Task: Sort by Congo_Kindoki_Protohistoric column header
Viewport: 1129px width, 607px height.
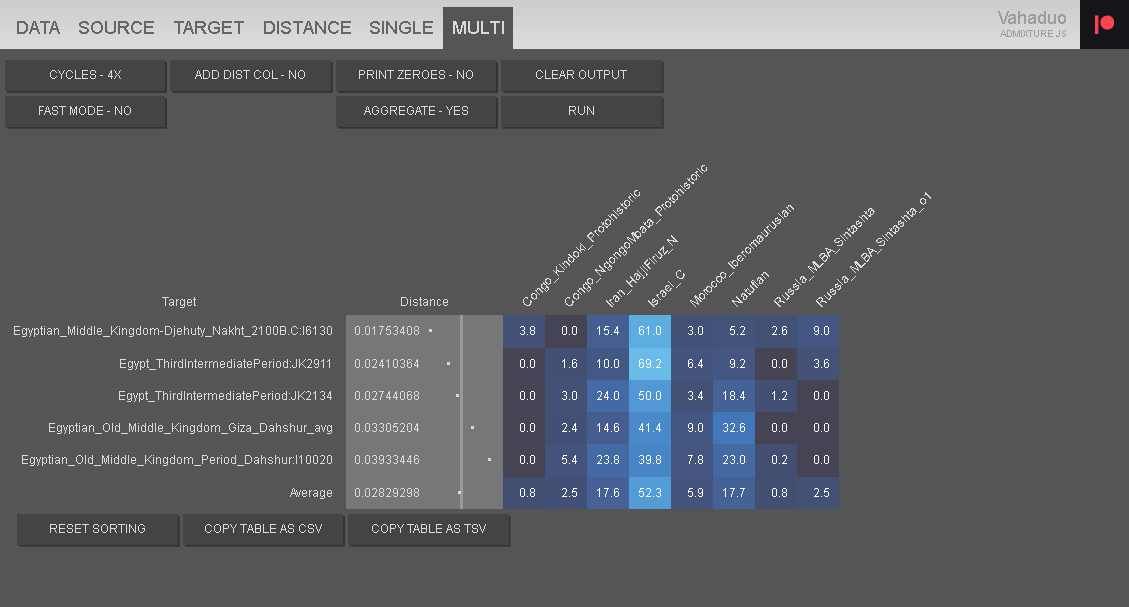Action: click(580, 248)
